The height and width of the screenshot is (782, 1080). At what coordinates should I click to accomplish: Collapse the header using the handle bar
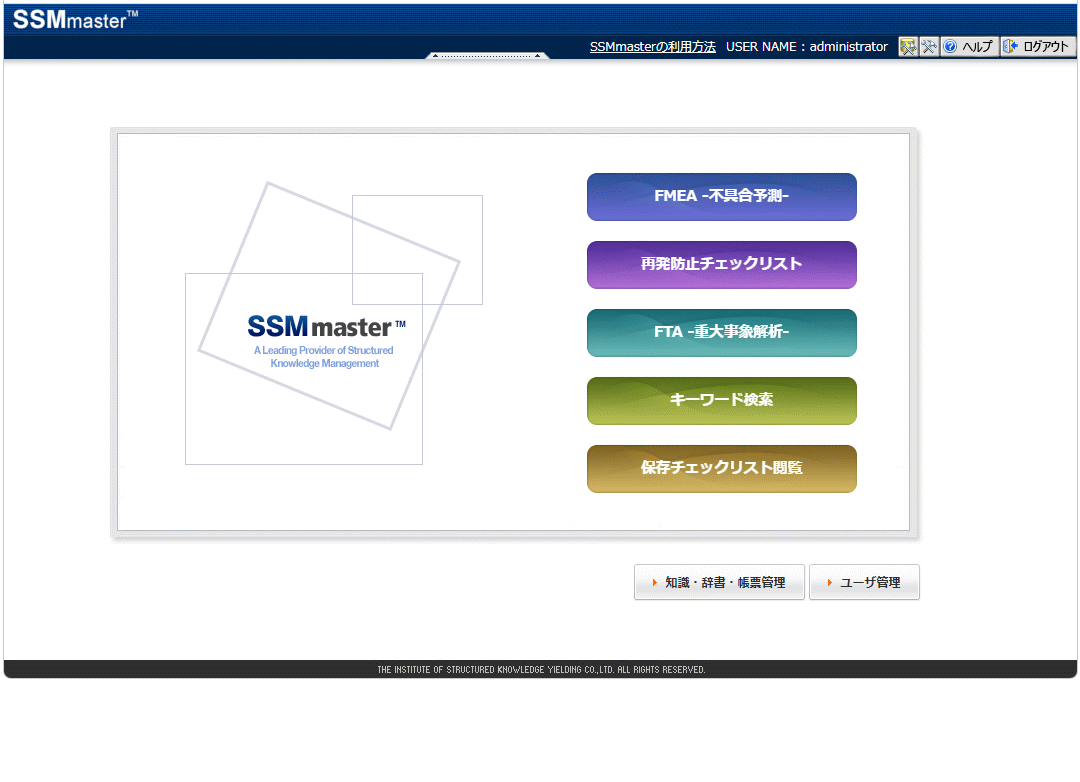click(488, 56)
